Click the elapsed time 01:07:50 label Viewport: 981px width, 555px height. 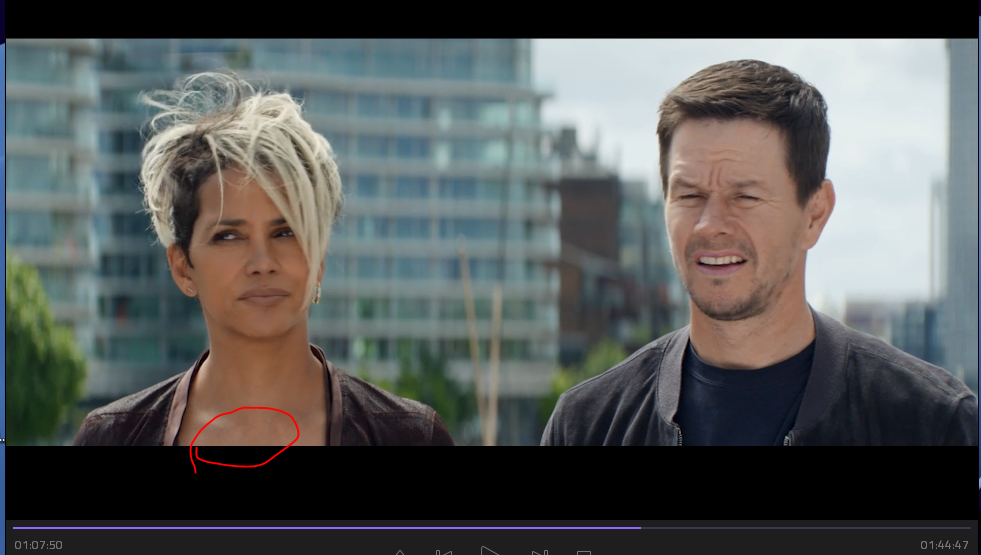(38, 545)
